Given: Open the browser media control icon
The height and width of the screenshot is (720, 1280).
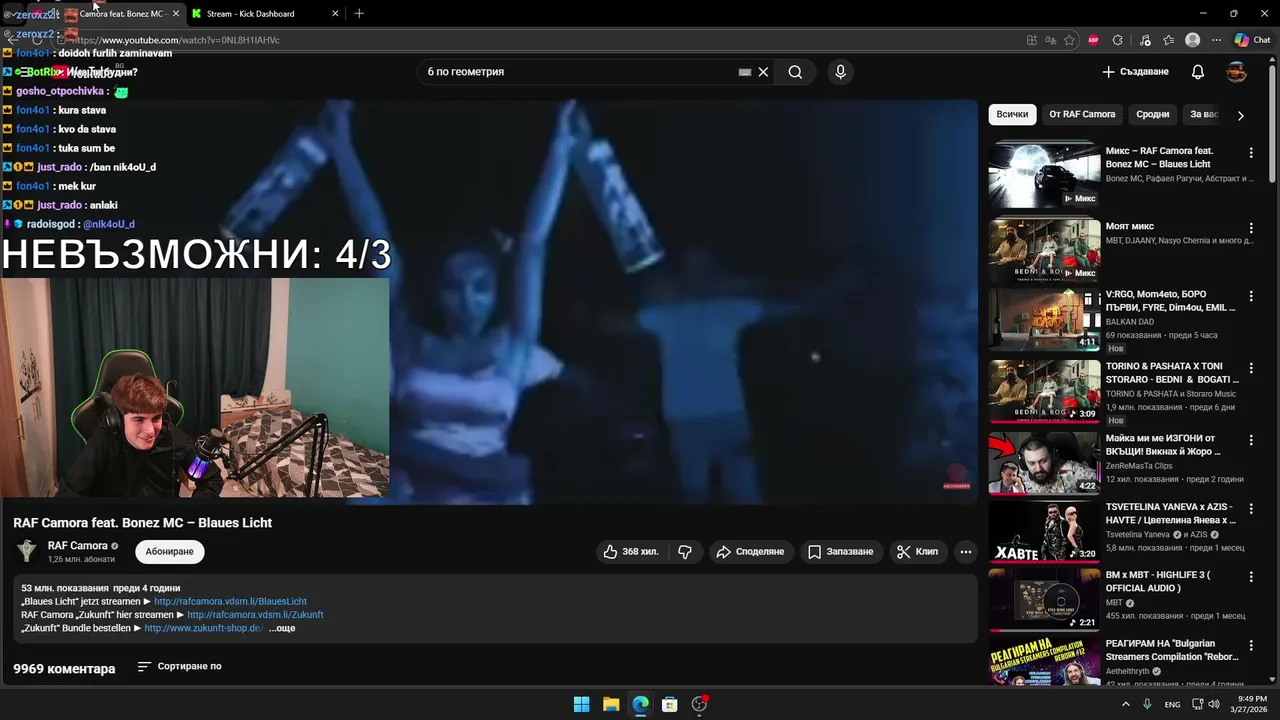Looking at the screenshot, I should coord(1145,40).
